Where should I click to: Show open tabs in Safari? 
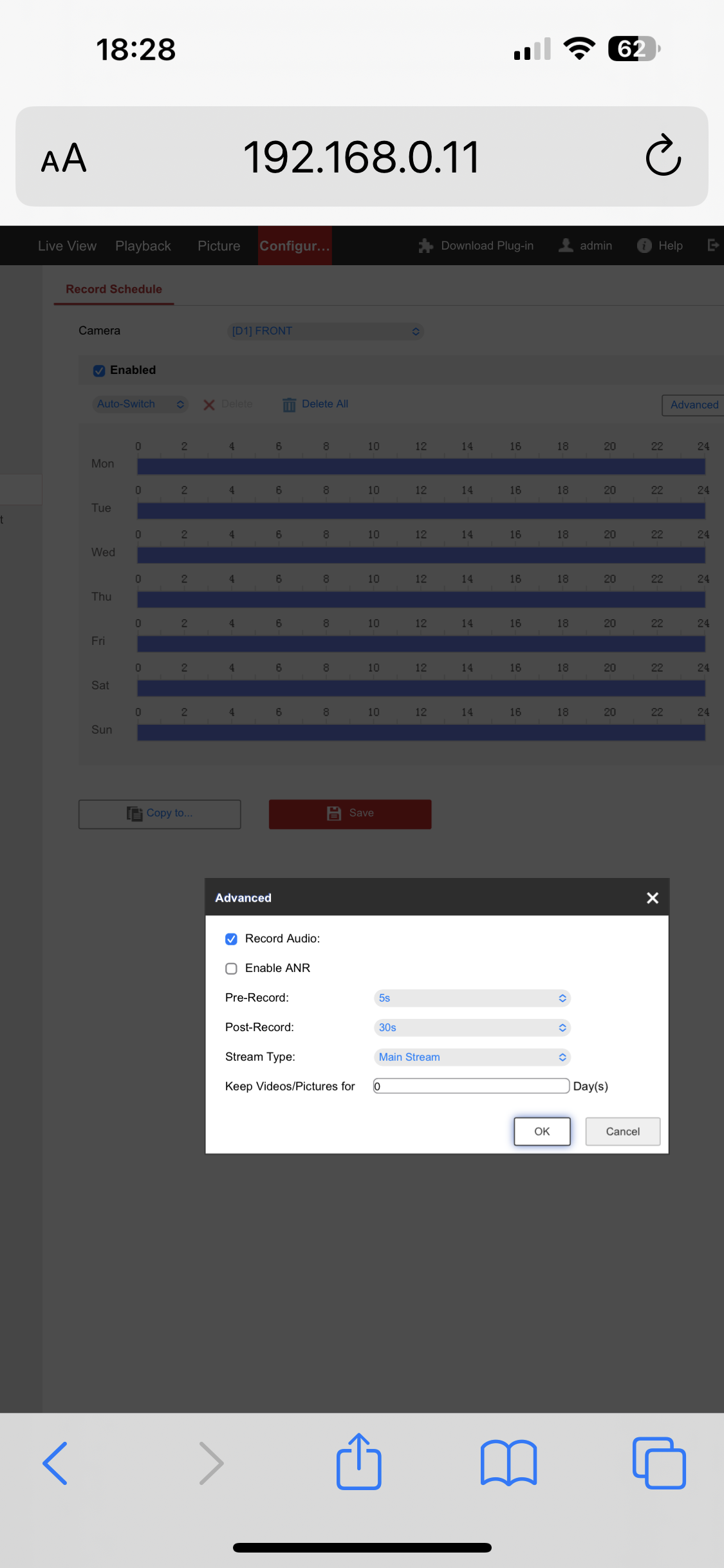pyautogui.click(x=659, y=1462)
